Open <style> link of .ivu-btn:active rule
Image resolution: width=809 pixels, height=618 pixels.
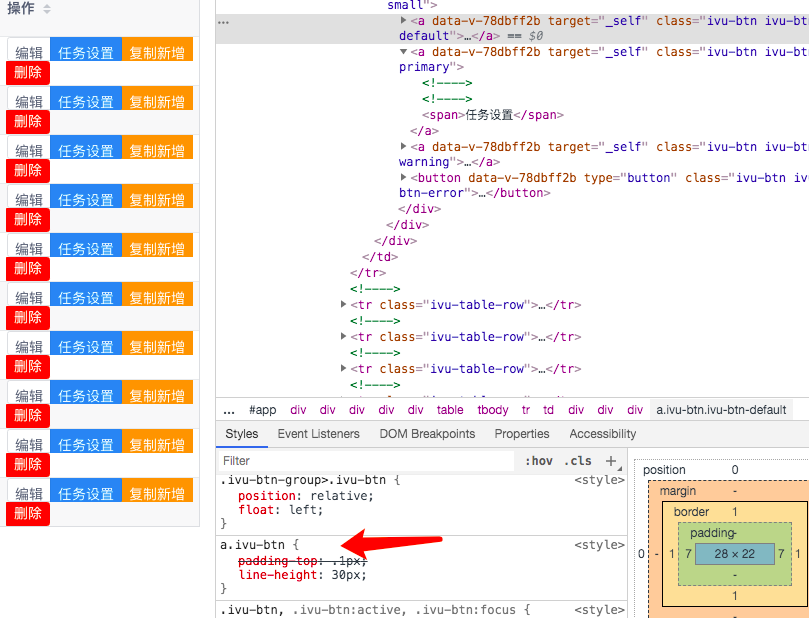click(x=599, y=610)
